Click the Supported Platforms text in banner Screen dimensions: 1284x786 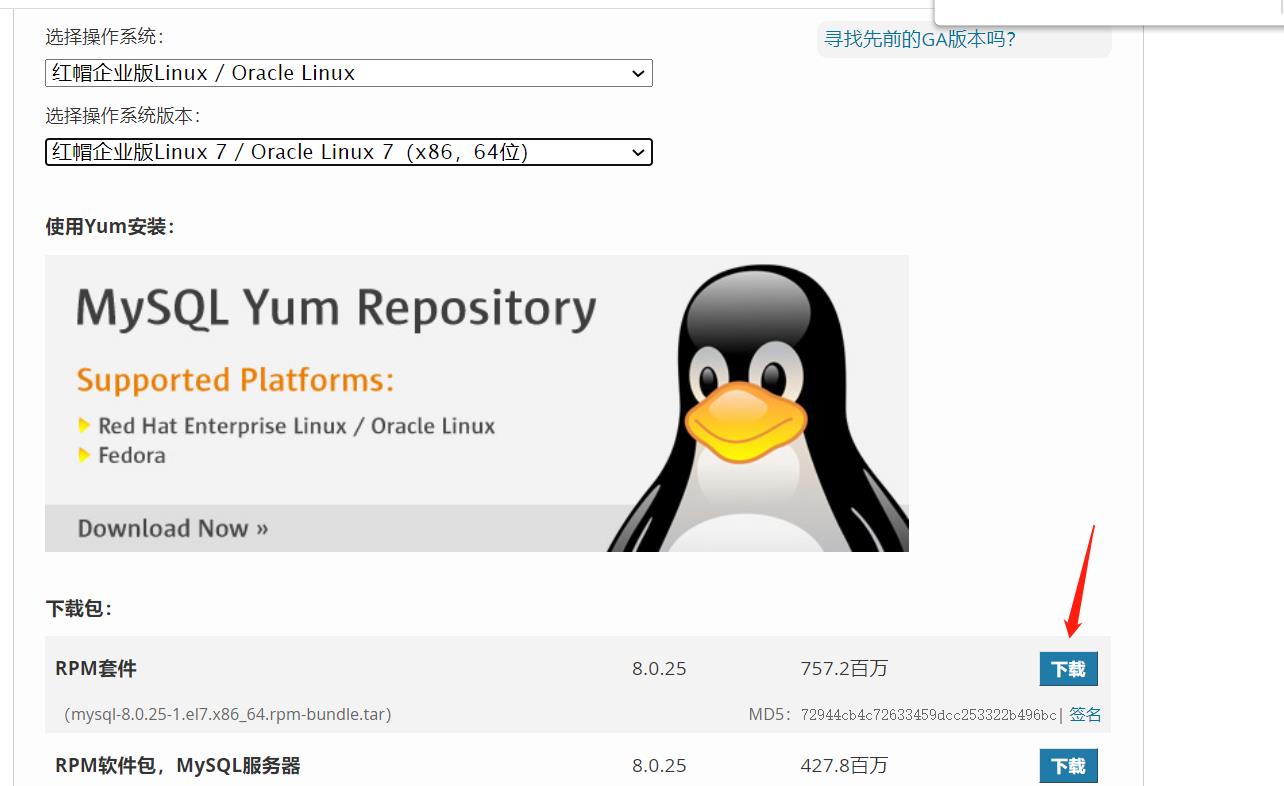click(x=235, y=380)
